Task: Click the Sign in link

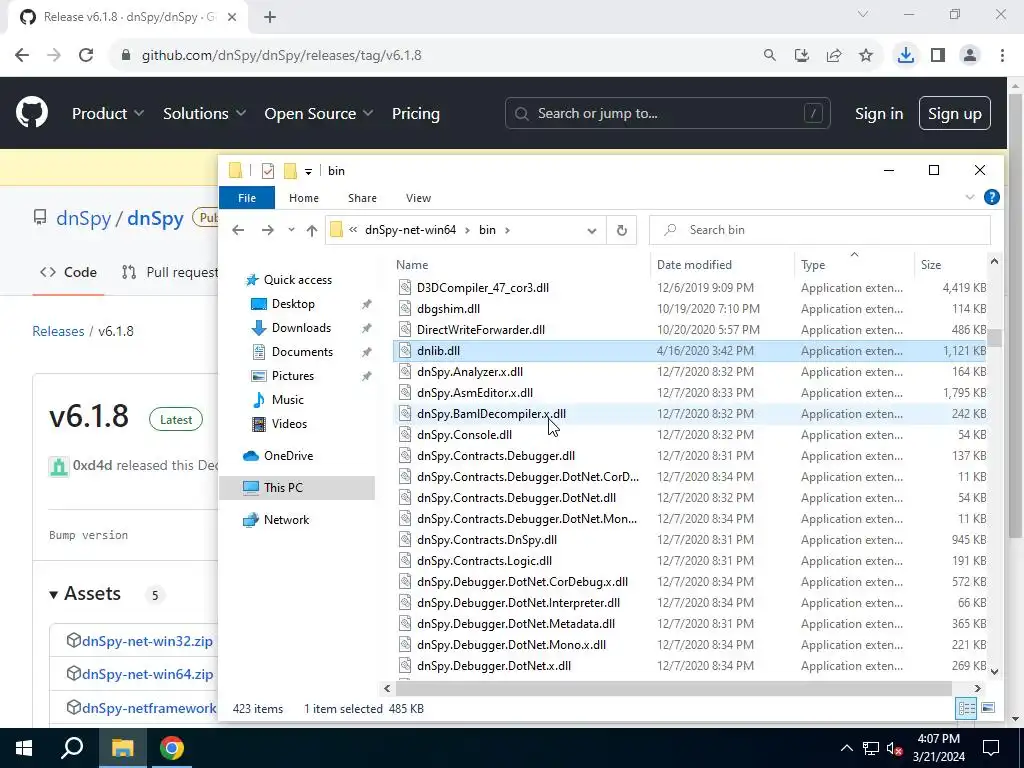Action: [x=879, y=113]
